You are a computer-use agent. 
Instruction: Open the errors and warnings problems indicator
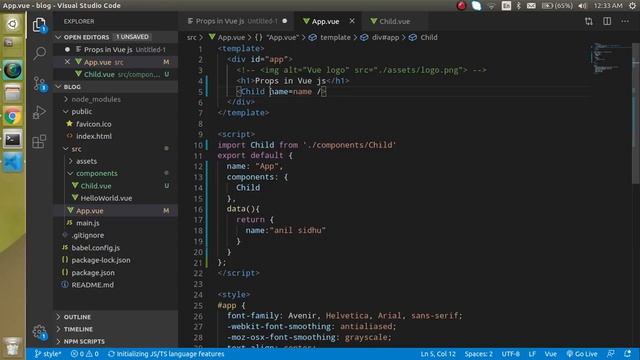(x=84, y=354)
